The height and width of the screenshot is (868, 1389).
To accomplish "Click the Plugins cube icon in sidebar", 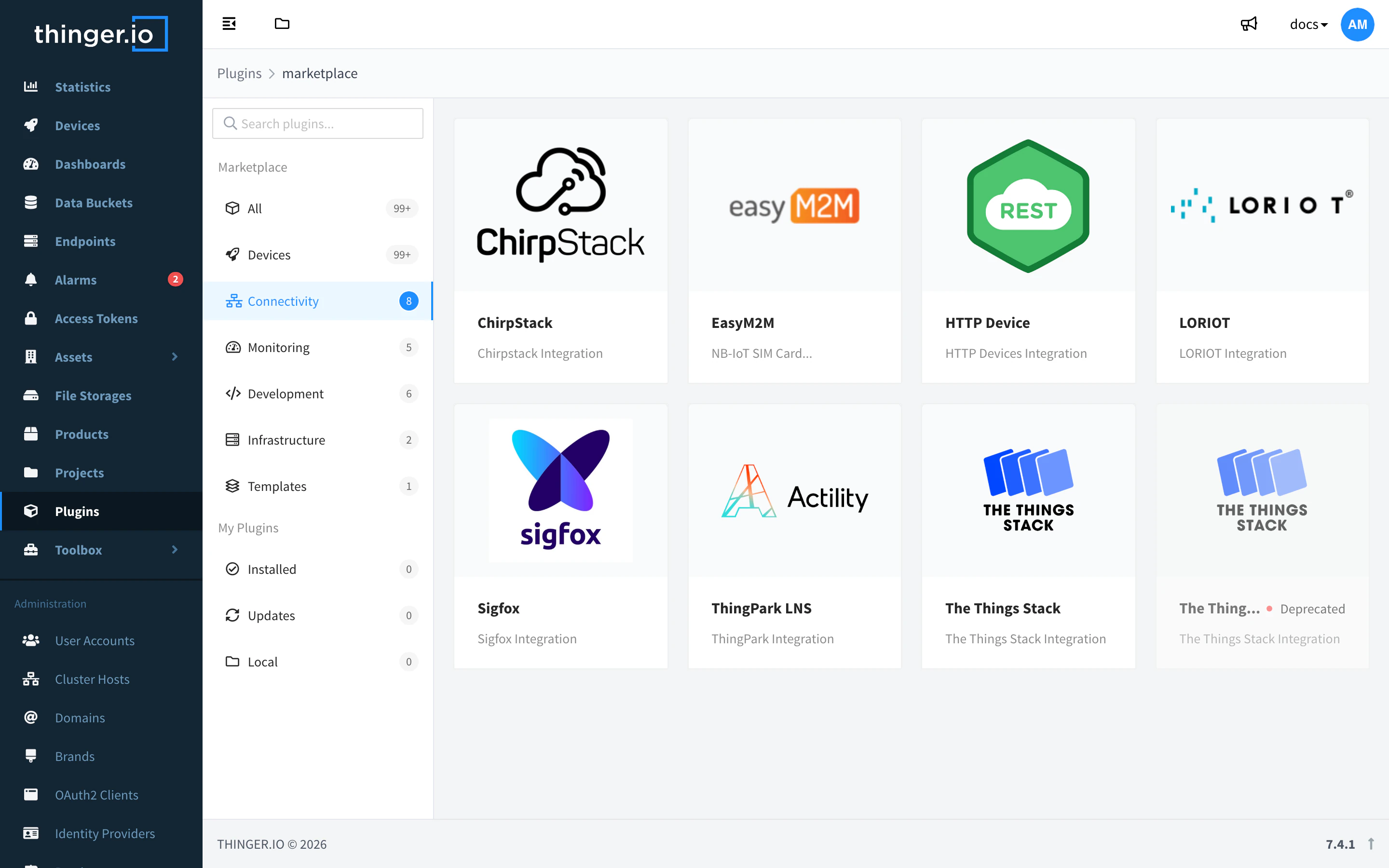I will click(x=31, y=511).
